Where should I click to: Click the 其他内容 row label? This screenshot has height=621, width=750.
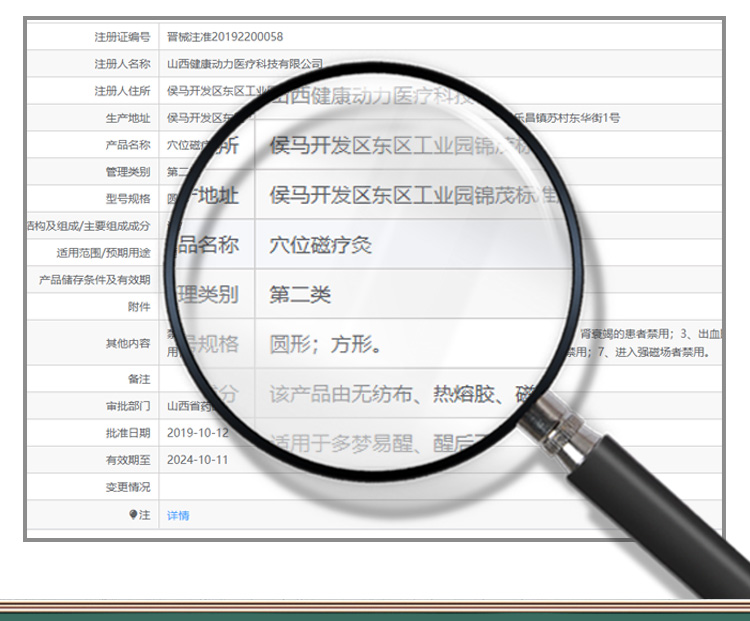pyautogui.click(x=128, y=343)
